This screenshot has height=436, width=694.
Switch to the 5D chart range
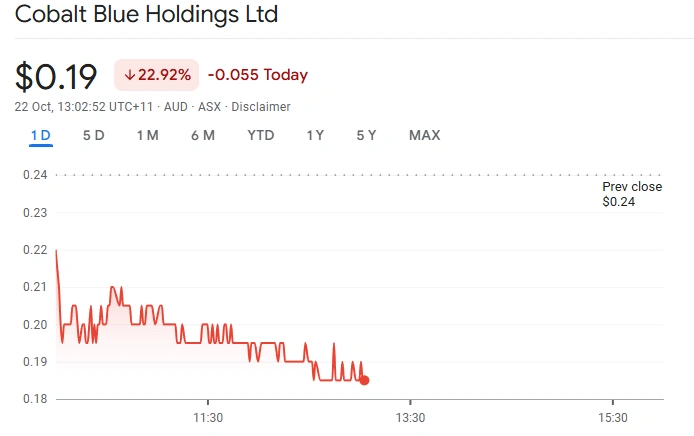93,135
